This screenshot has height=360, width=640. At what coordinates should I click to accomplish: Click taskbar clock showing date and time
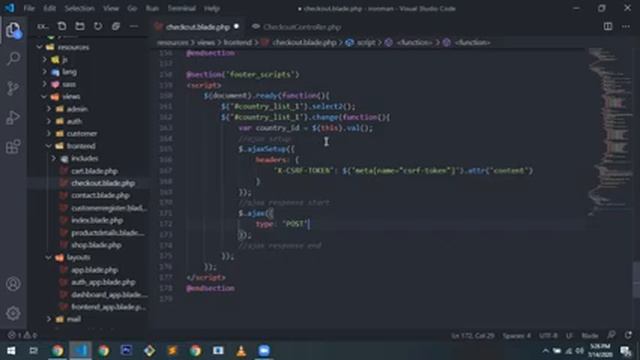coord(600,351)
